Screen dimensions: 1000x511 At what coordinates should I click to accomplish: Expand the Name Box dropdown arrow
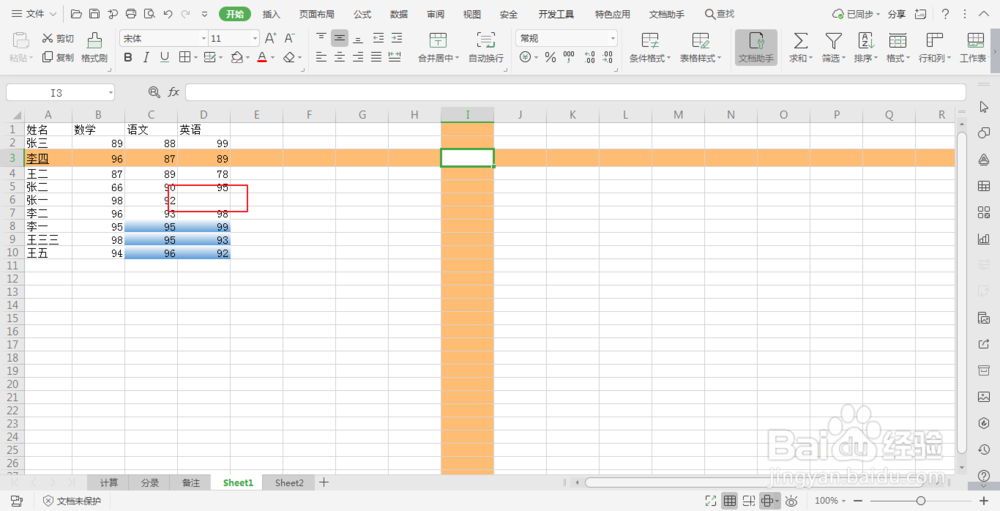coord(111,93)
